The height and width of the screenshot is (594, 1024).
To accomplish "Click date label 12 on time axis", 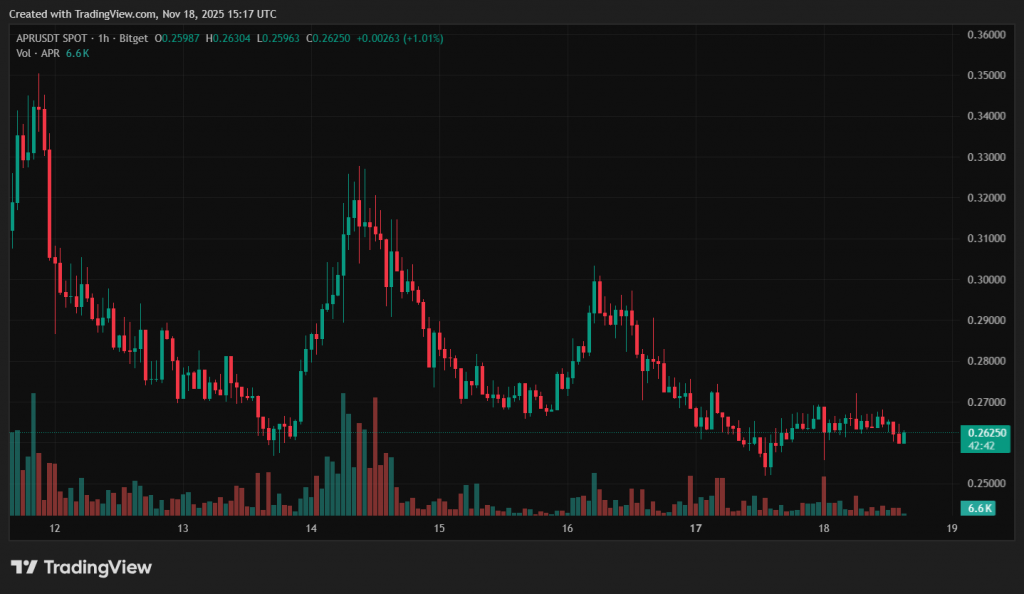I will click(54, 528).
